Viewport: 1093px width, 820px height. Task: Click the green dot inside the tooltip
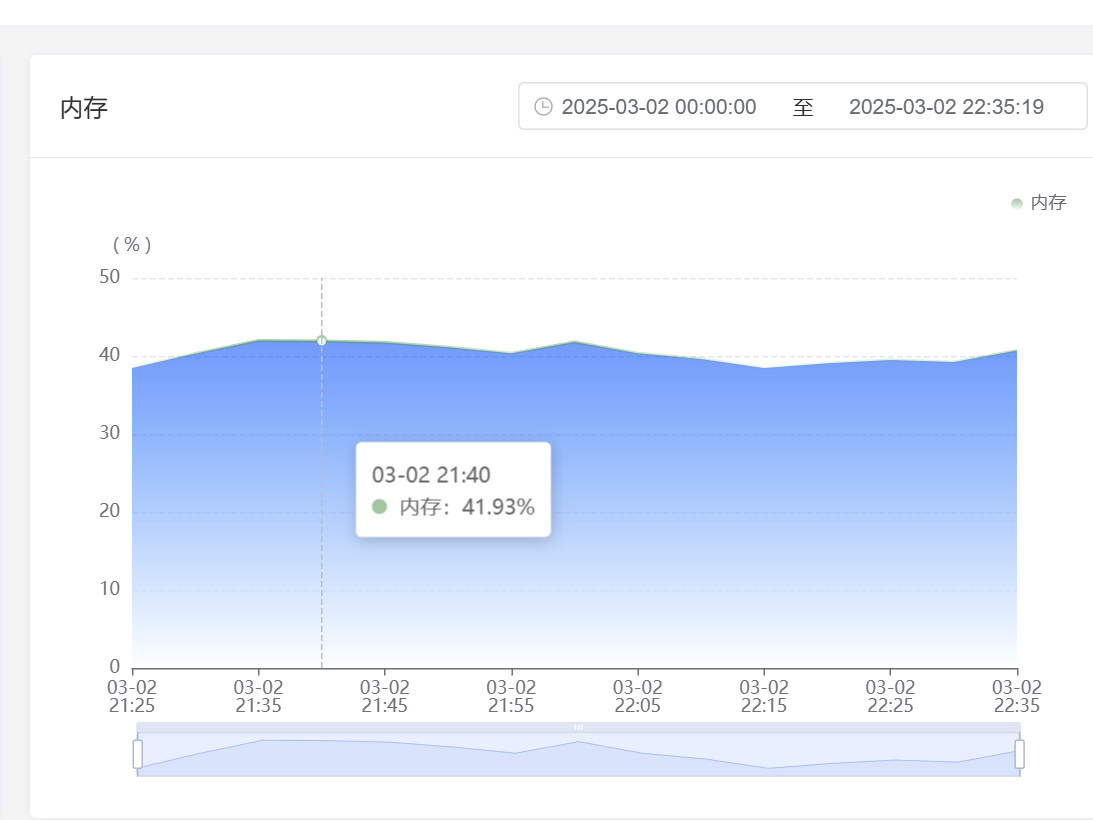[x=379, y=507]
